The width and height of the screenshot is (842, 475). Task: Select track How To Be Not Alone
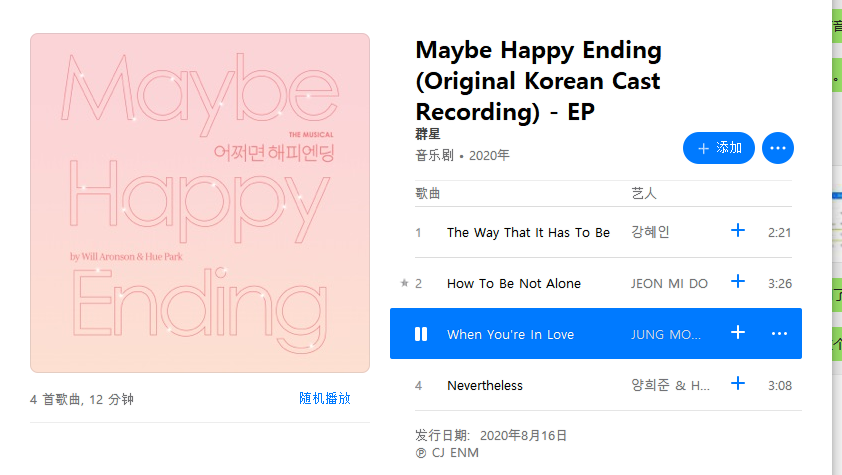click(x=514, y=283)
